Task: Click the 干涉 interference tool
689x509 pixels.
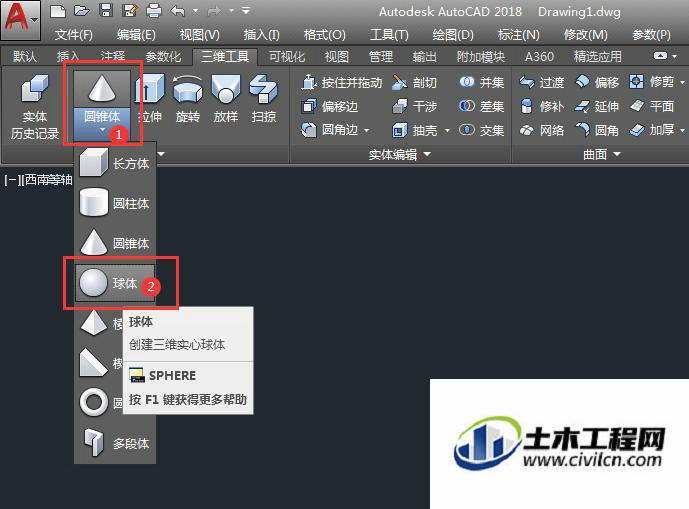Action: pos(414,106)
